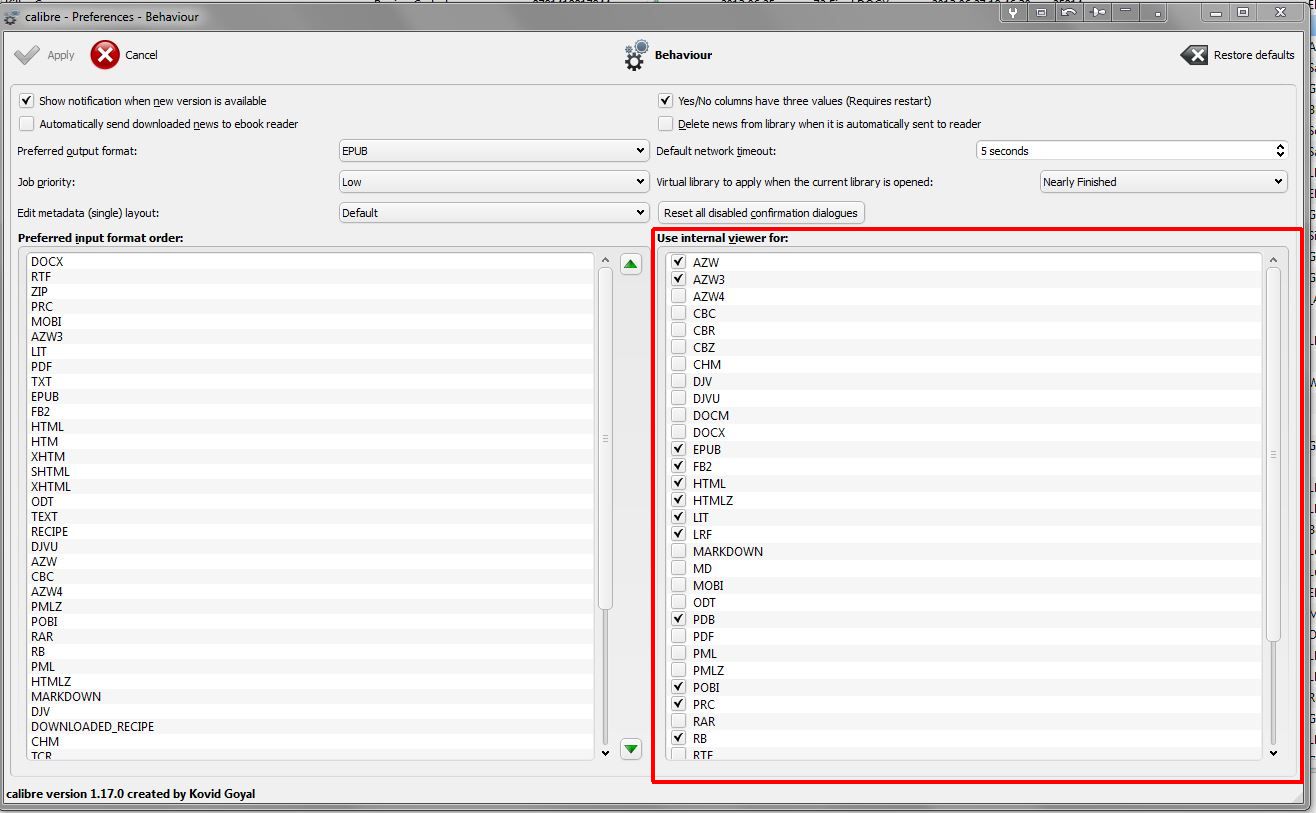Select EPUB in the preferred input format list
Screen dimensions: 1316x813
[310, 397]
